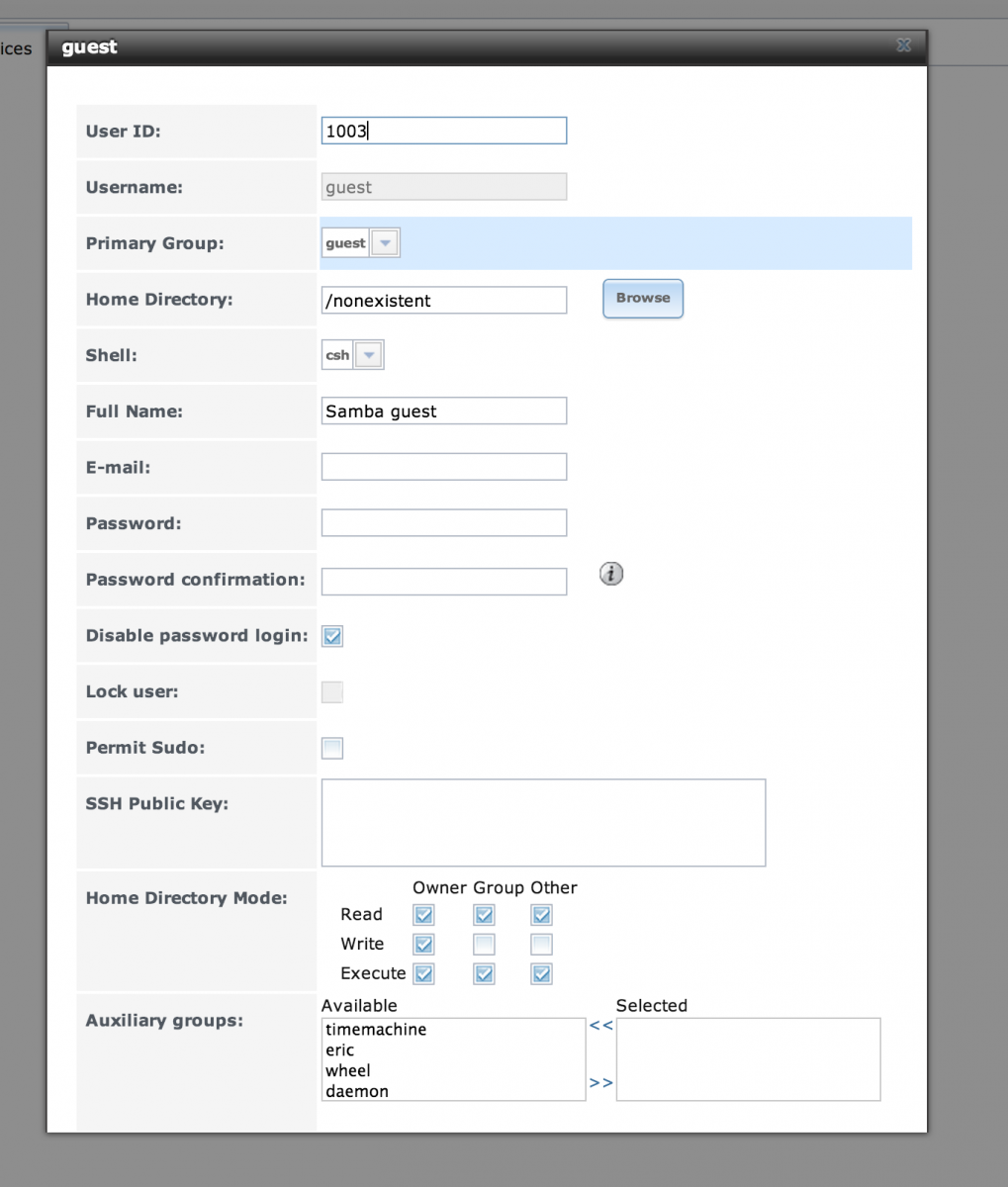
Task: Focus the E-mail text field
Action: (x=444, y=467)
